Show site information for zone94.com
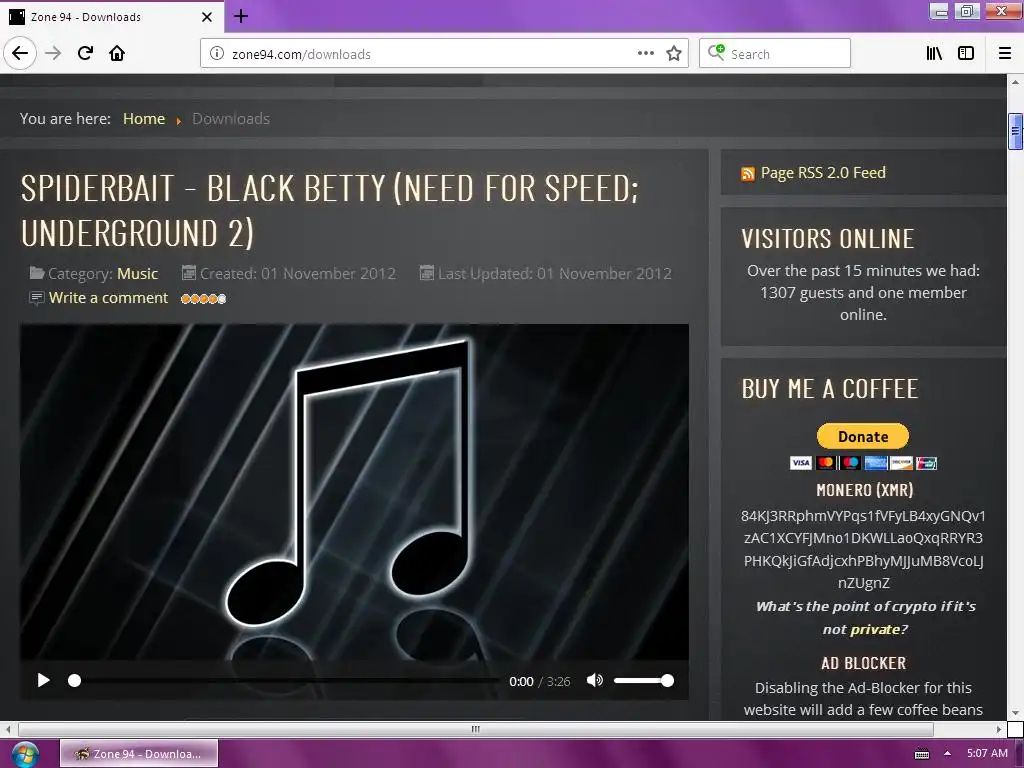Image resolution: width=1024 pixels, height=768 pixels. (x=217, y=54)
